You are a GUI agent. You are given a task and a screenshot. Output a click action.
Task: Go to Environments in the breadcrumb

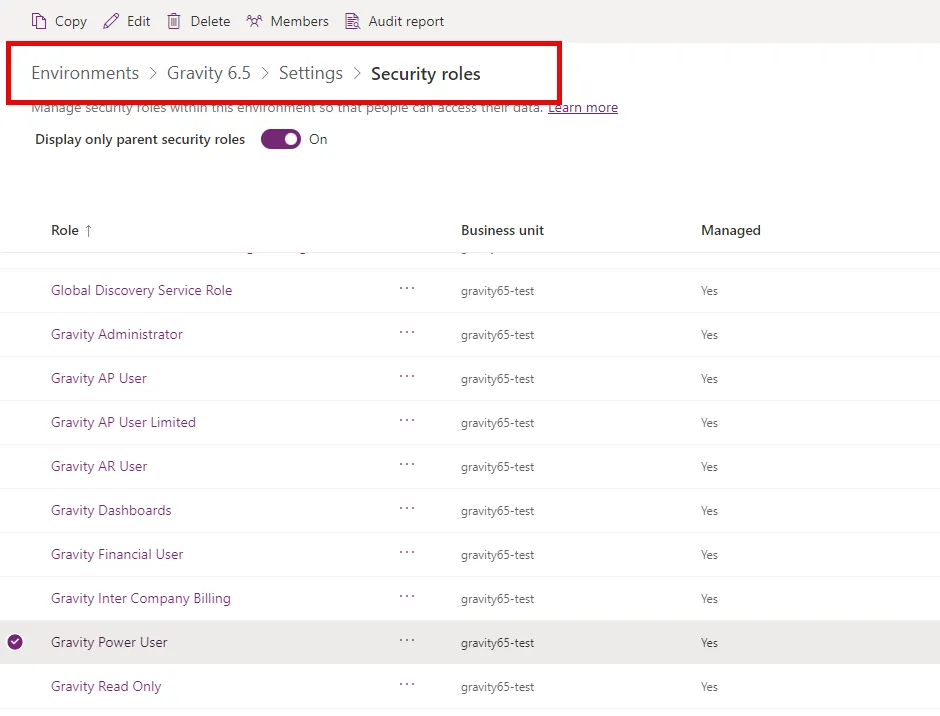point(85,73)
